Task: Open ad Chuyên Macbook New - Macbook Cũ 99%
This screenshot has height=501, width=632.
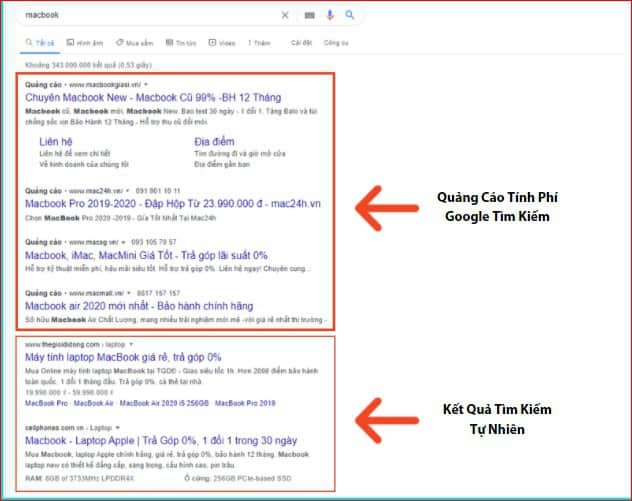Action: point(153,98)
